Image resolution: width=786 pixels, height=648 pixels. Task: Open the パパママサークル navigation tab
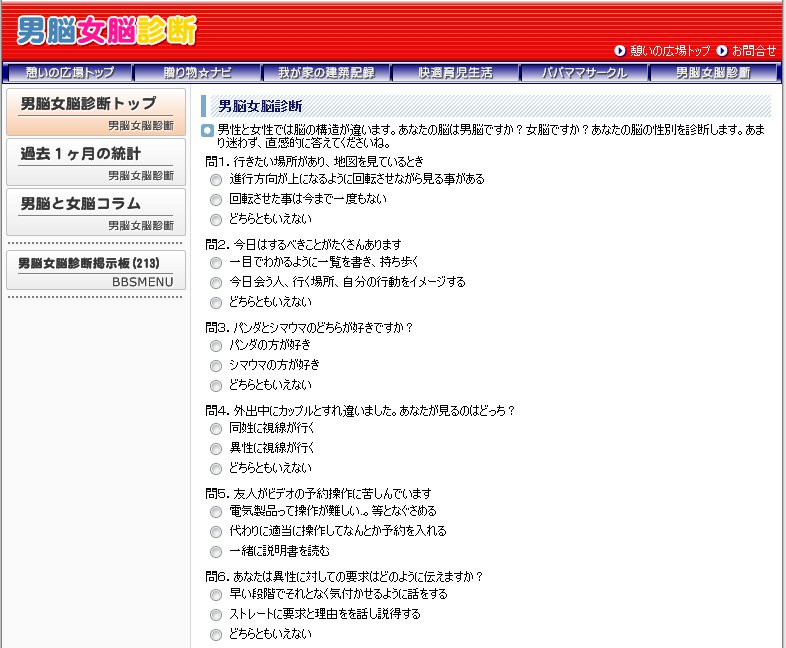(x=584, y=73)
